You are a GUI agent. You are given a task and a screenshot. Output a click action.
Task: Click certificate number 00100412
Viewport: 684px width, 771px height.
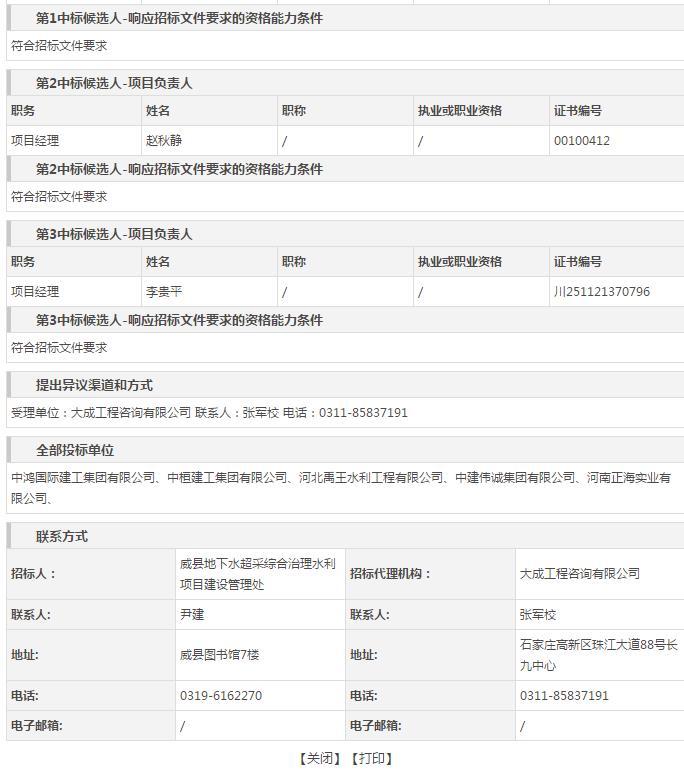point(581,141)
